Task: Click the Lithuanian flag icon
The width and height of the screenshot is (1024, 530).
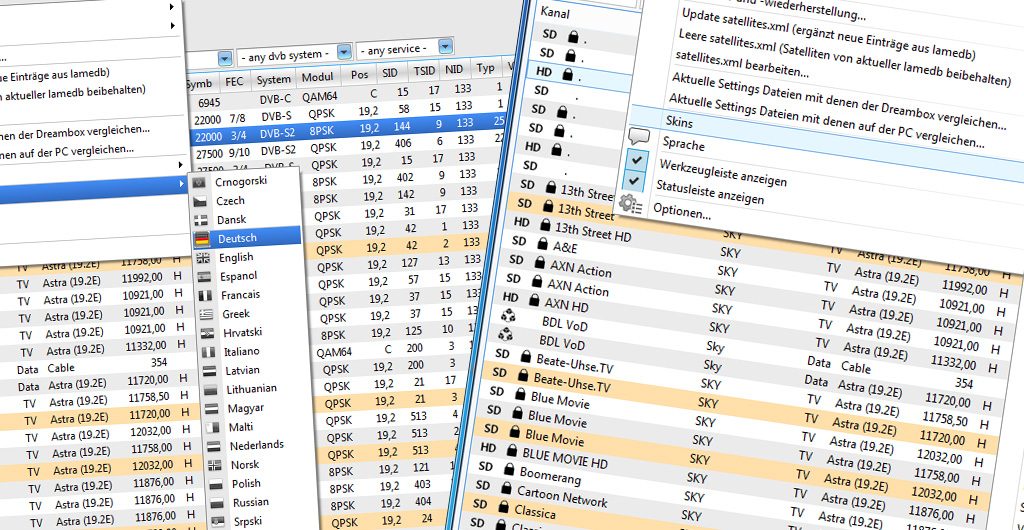Action: pos(210,390)
